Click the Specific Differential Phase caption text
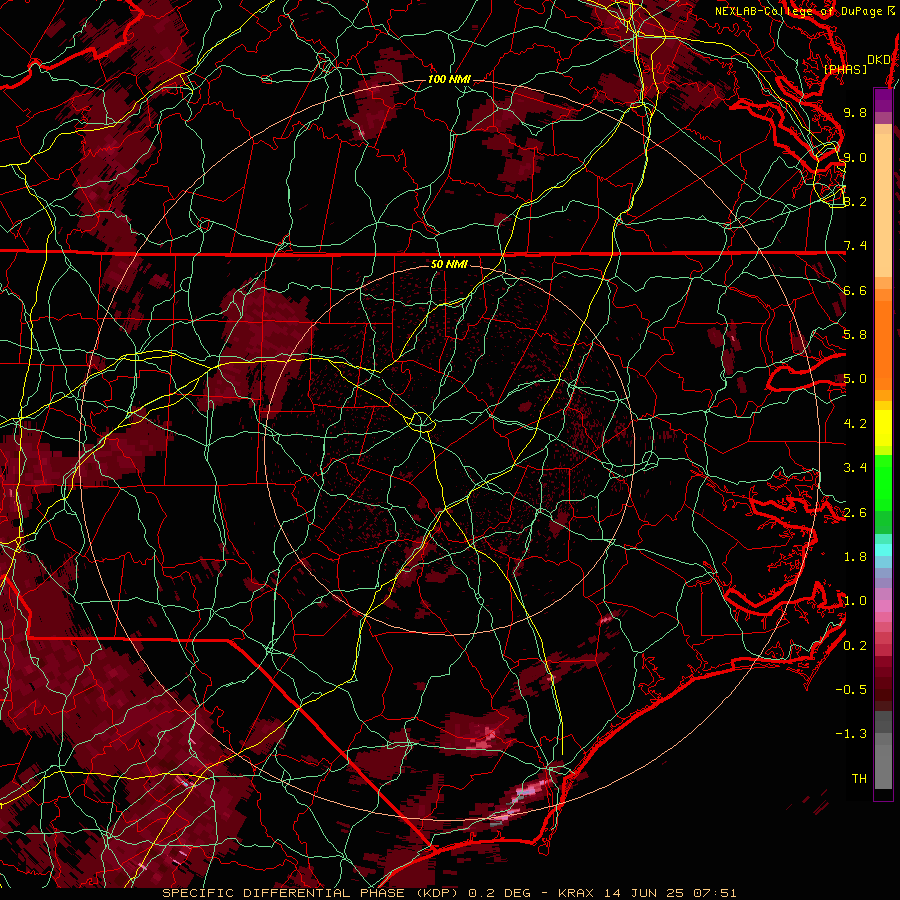The width and height of the screenshot is (900, 900). (449, 893)
